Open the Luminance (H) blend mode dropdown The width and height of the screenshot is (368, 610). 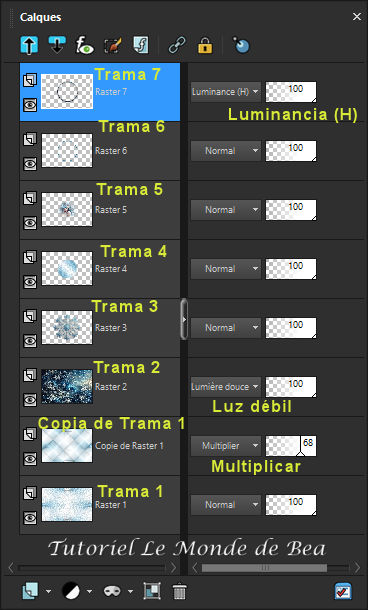226,92
